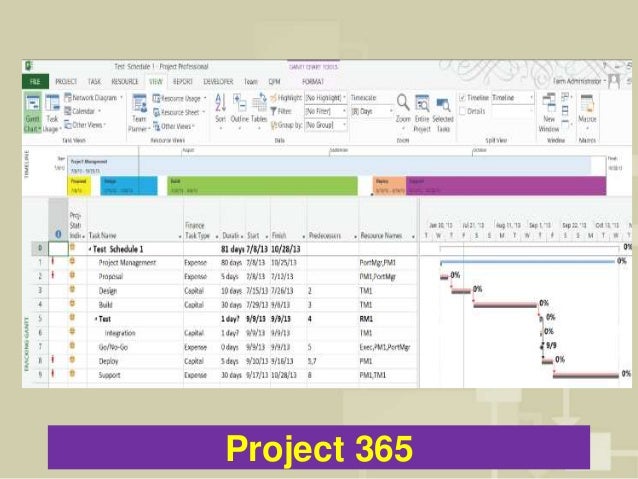Enable the Details checkbox

[x=462, y=111]
